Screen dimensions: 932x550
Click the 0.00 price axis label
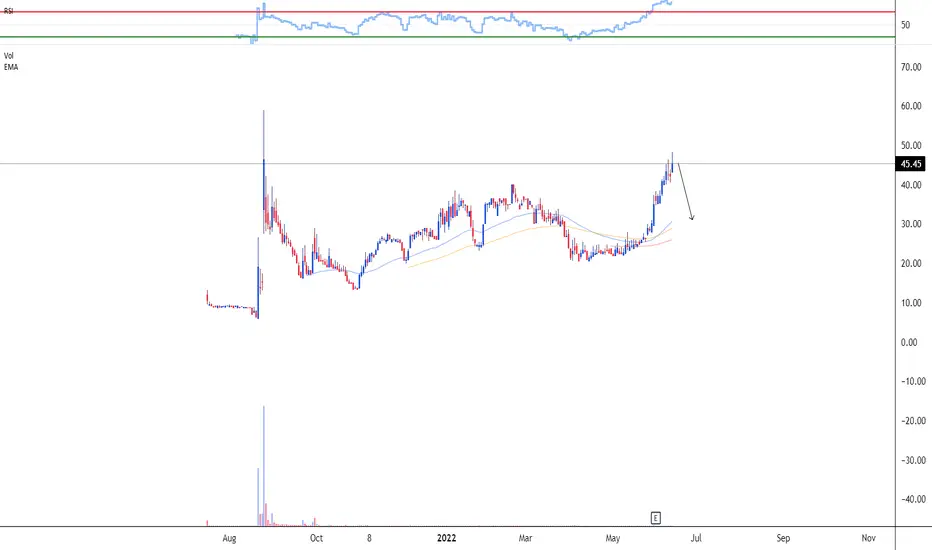point(909,342)
